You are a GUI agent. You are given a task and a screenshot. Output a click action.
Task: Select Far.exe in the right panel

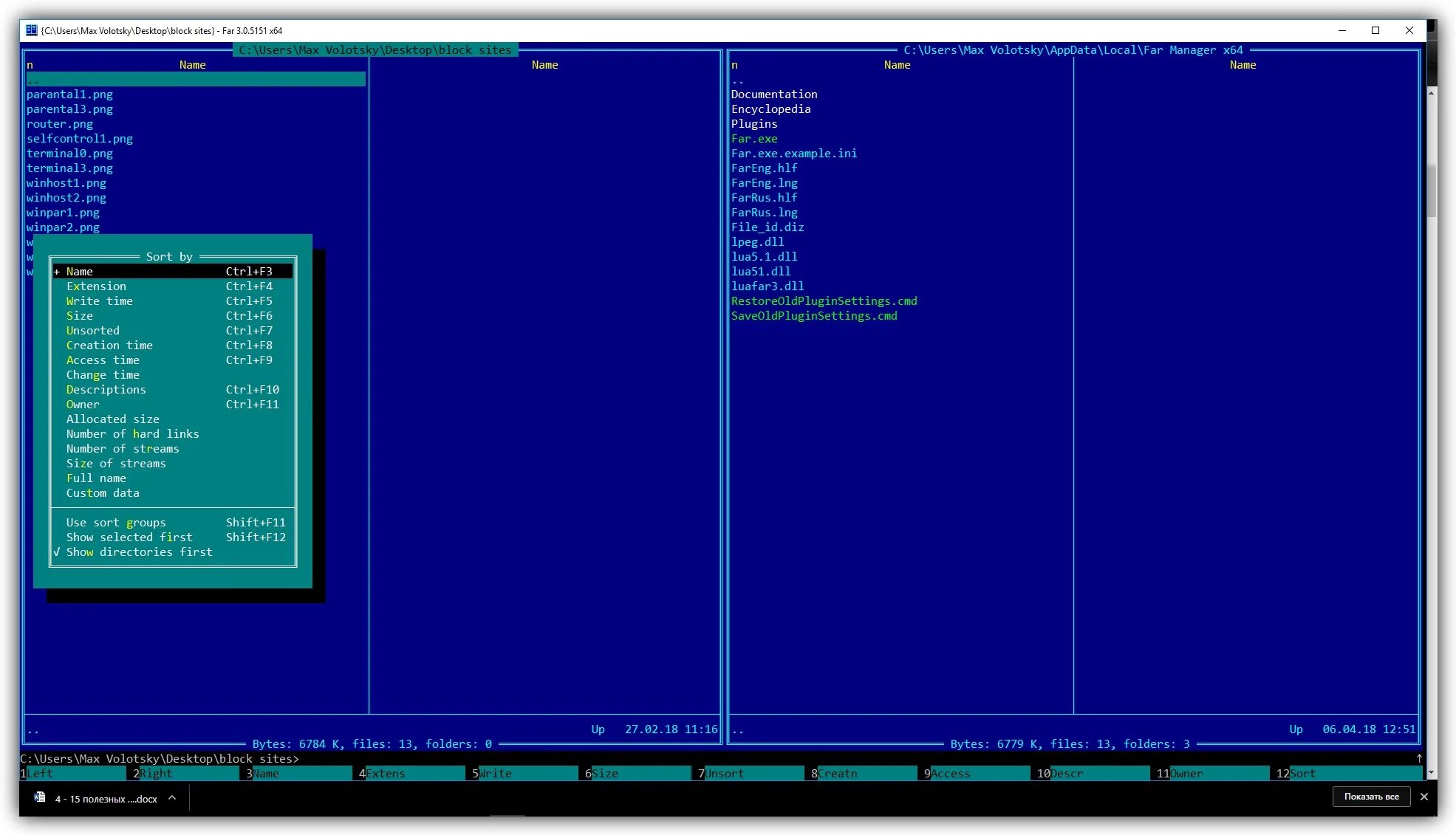[x=754, y=139]
